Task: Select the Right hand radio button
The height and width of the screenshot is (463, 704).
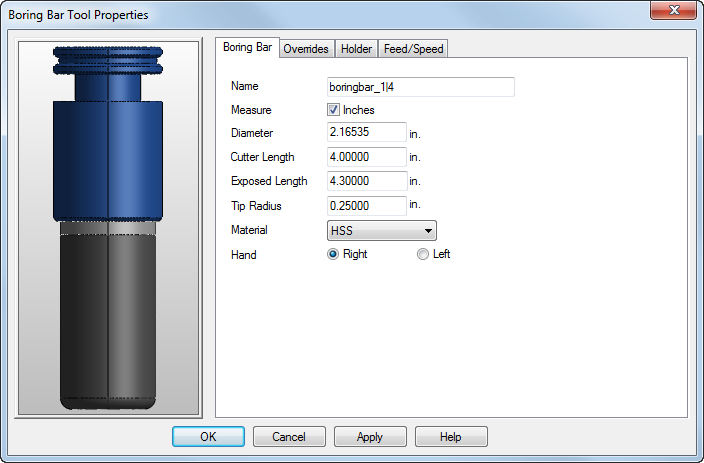Action: click(x=333, y=254)
